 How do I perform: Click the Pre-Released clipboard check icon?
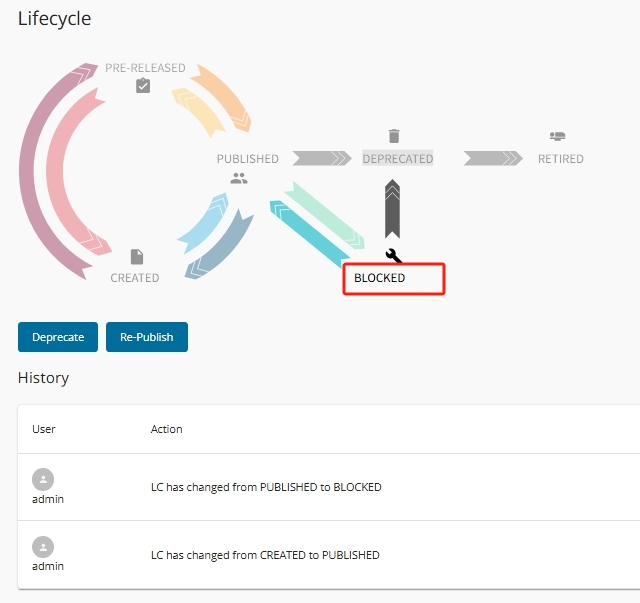tap(143, 86)
